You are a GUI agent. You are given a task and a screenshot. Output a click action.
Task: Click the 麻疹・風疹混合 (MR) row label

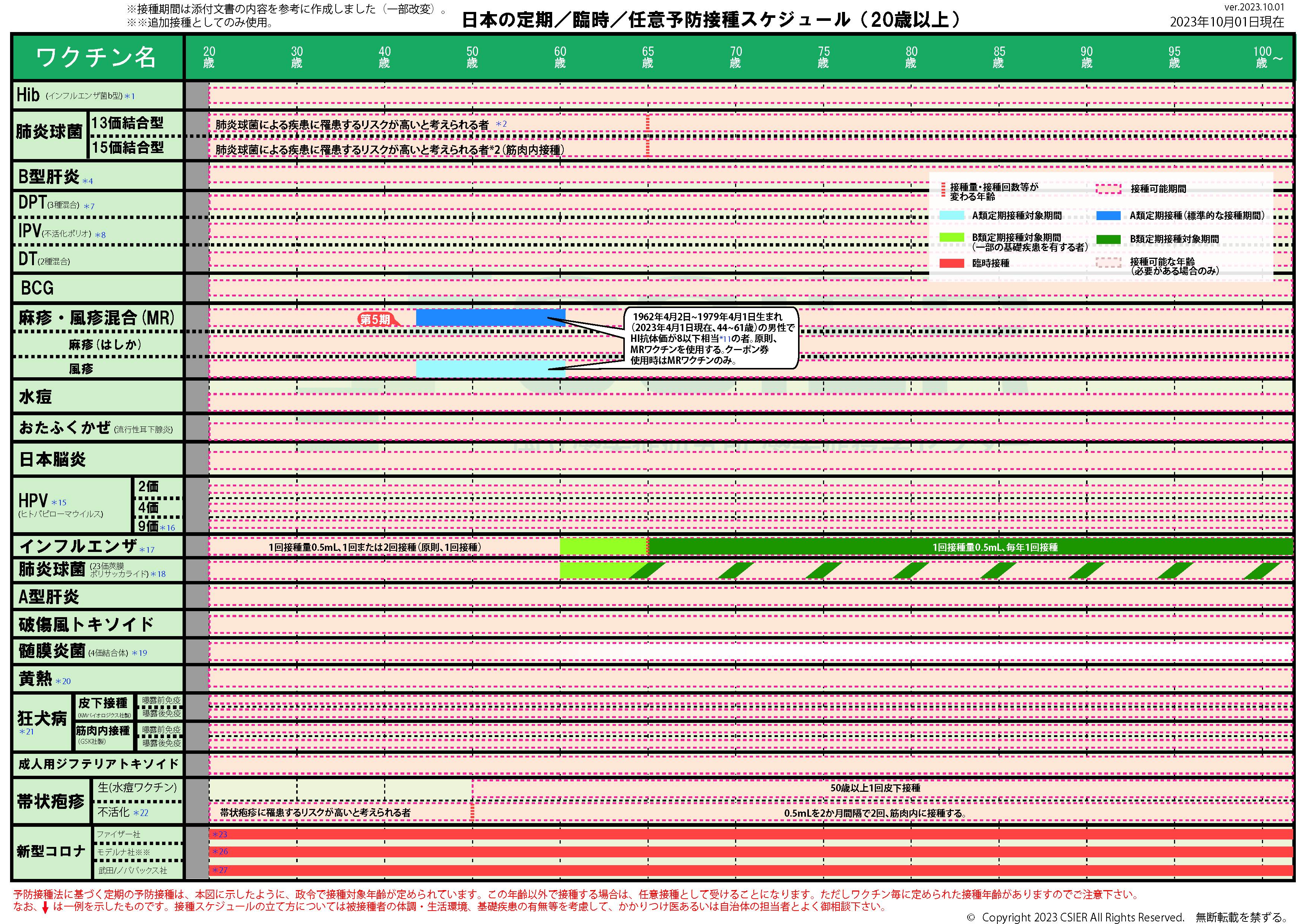tap(97, 317)
